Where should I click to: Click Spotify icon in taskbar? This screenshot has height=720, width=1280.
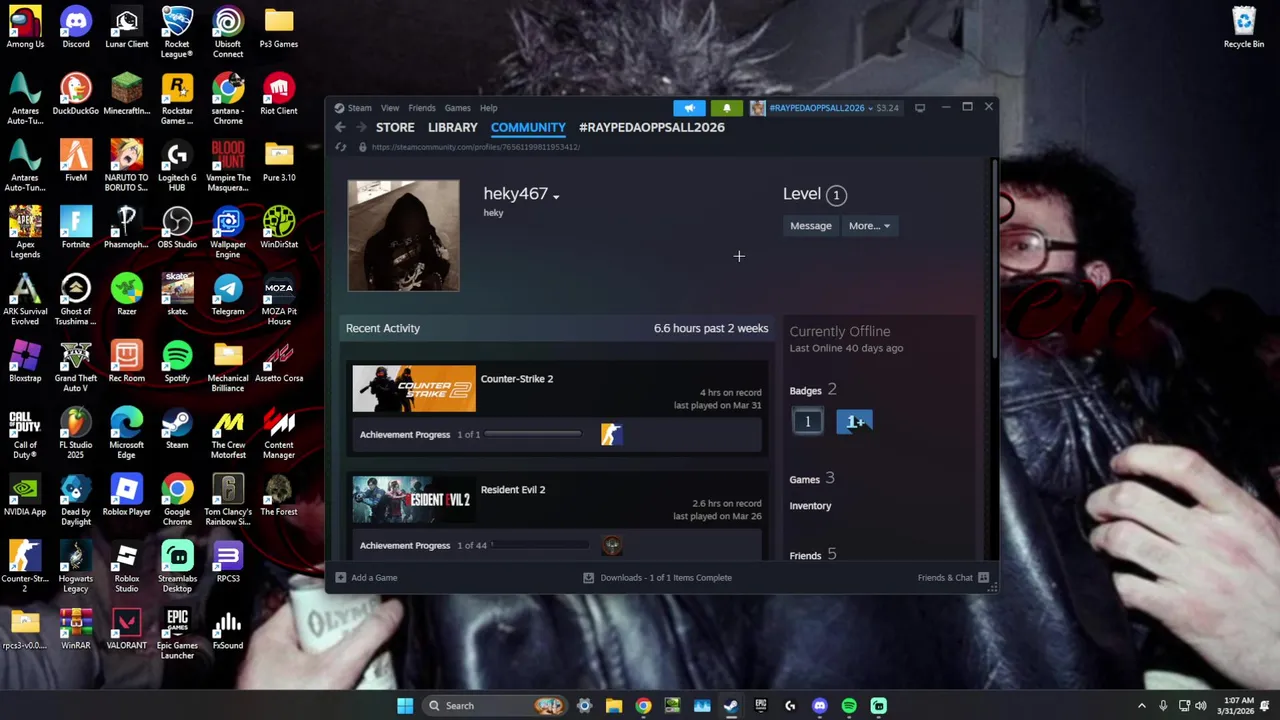(849, 705)
